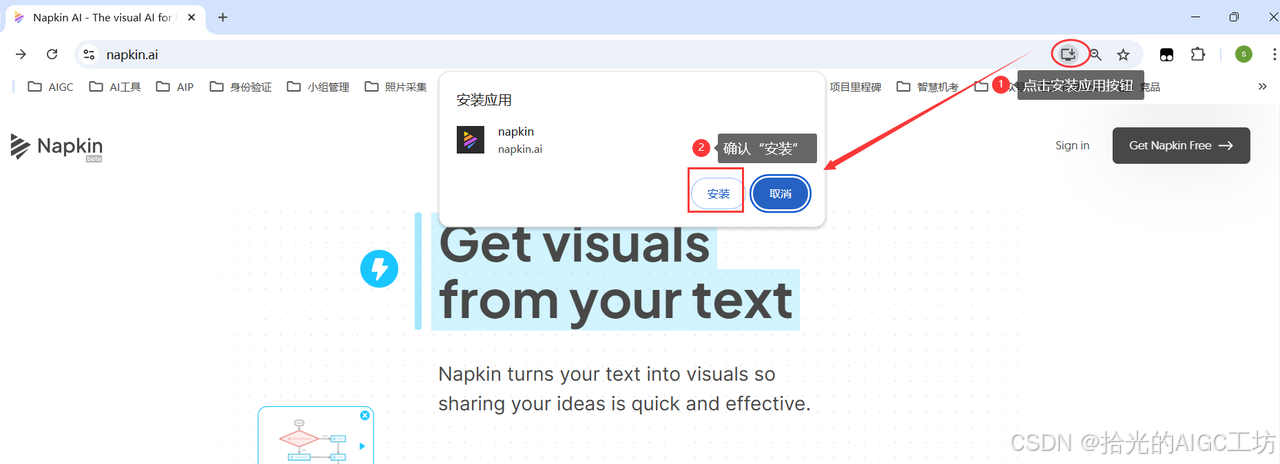Open the 智慧机考 bookmark folder
The height and width of the screenshot is (464, 1280).
point(928,87)
